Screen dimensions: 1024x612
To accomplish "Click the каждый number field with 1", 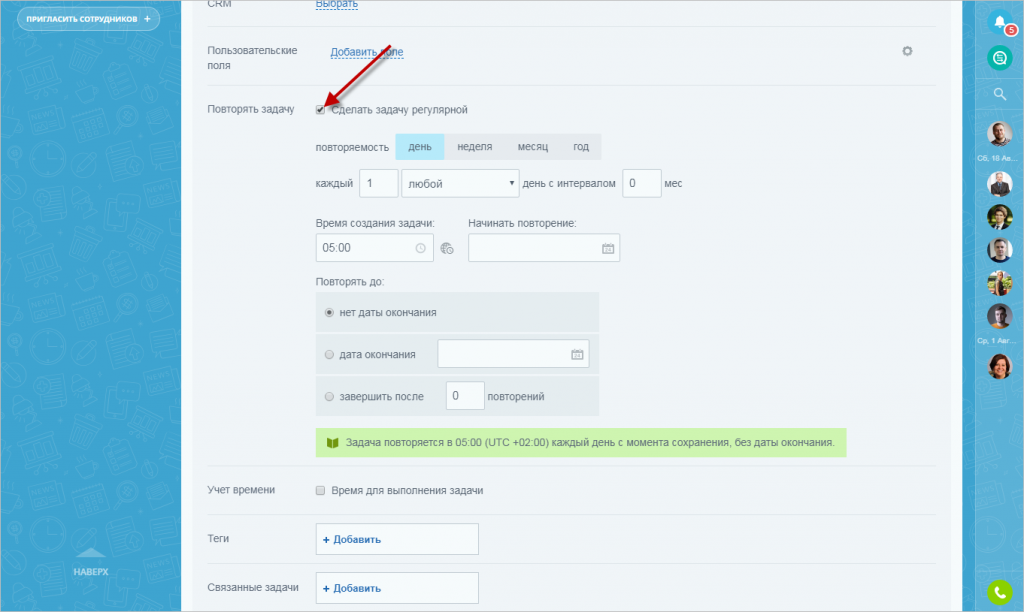I will click(379, 184).
